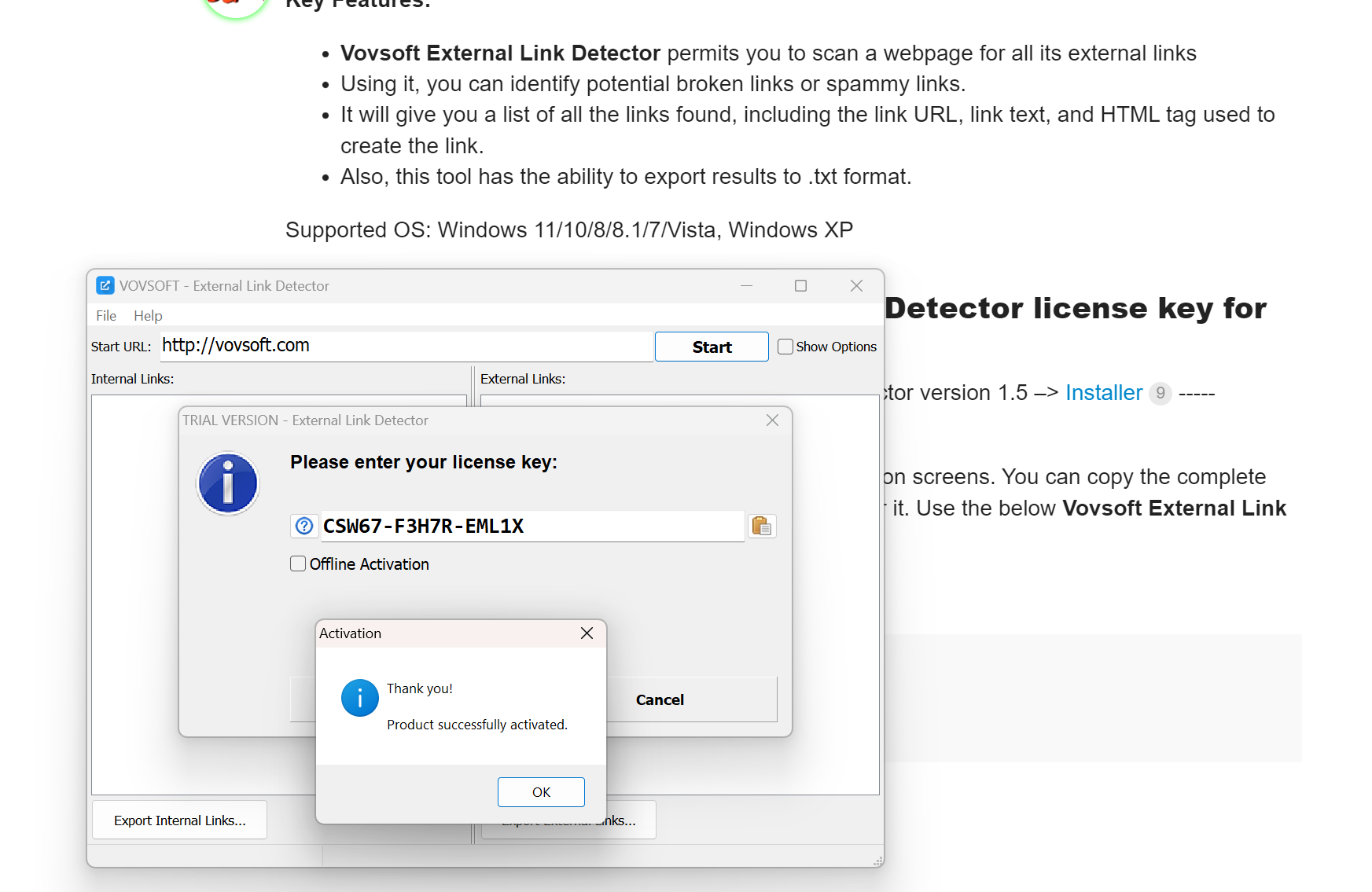Image resolution: width=1372 pixels, height=892 pixels.
Task: Follow the Installer download link
Action: (1103, 392)
